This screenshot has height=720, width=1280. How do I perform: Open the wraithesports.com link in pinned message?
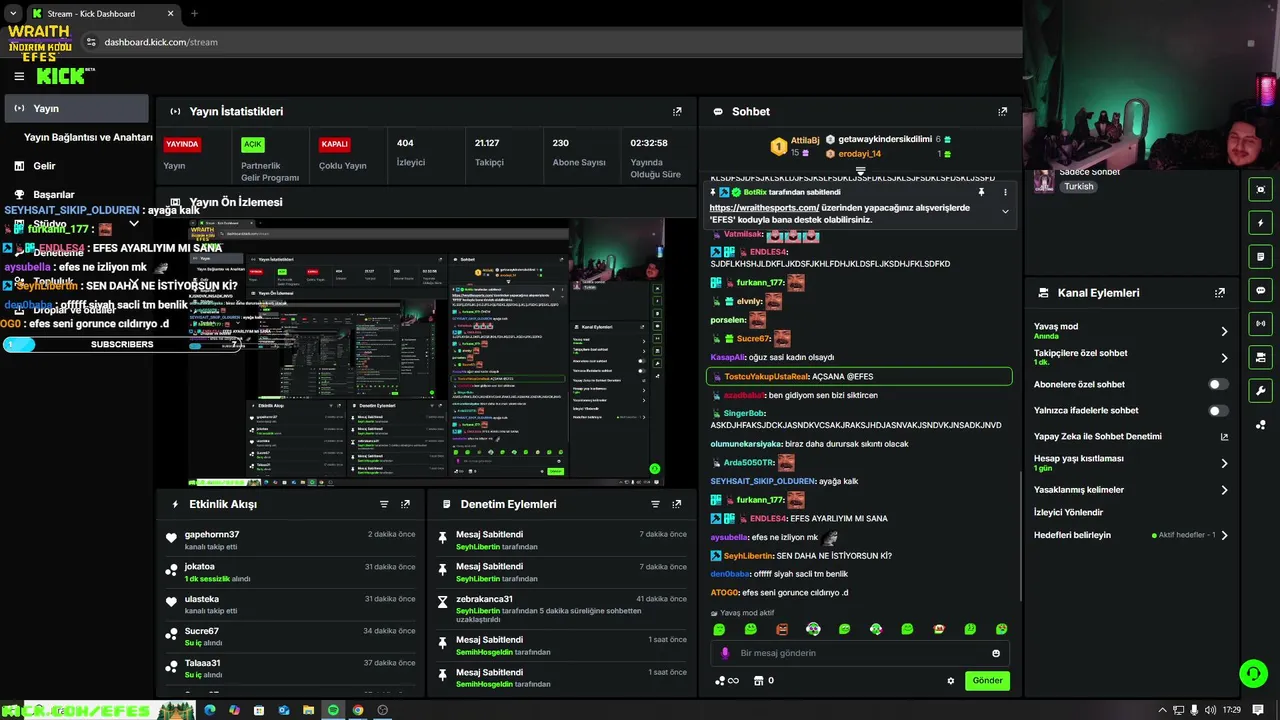(764, 208)
